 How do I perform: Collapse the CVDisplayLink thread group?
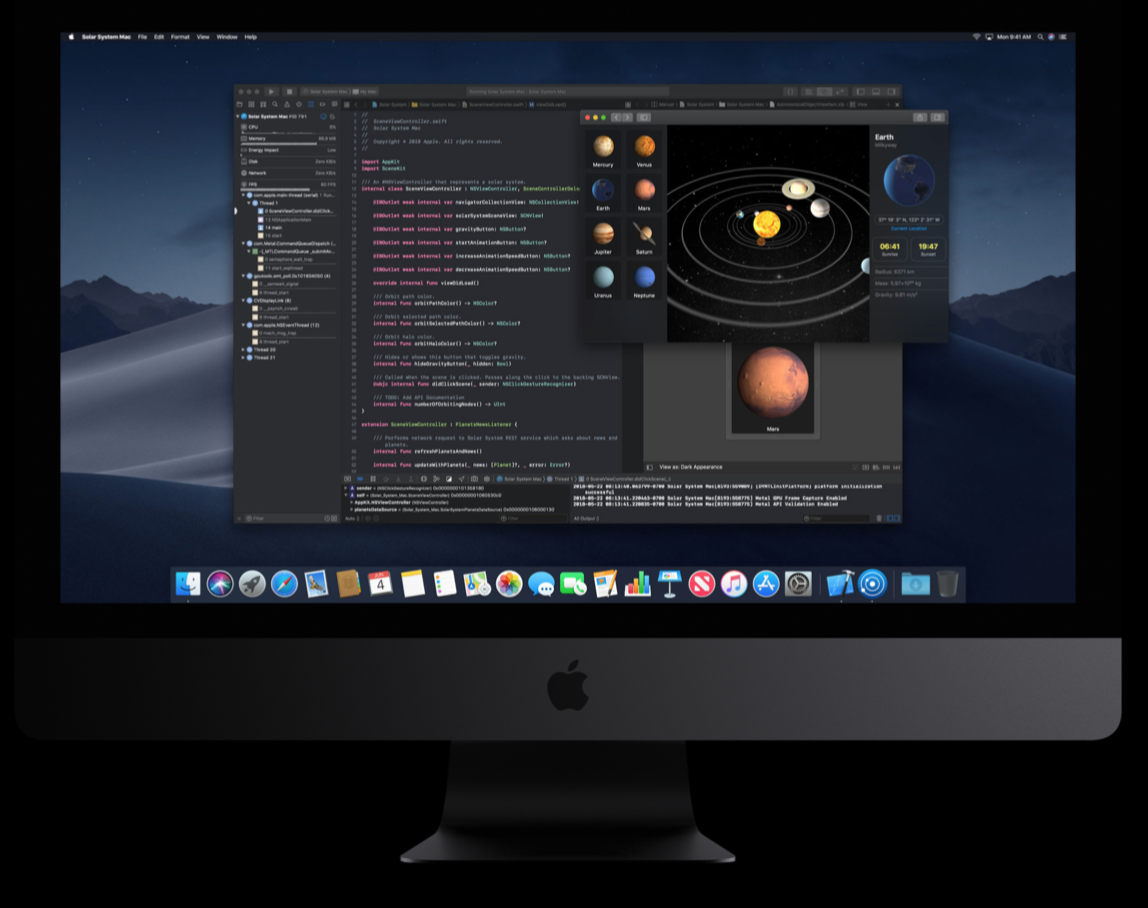tap(243, 300)
